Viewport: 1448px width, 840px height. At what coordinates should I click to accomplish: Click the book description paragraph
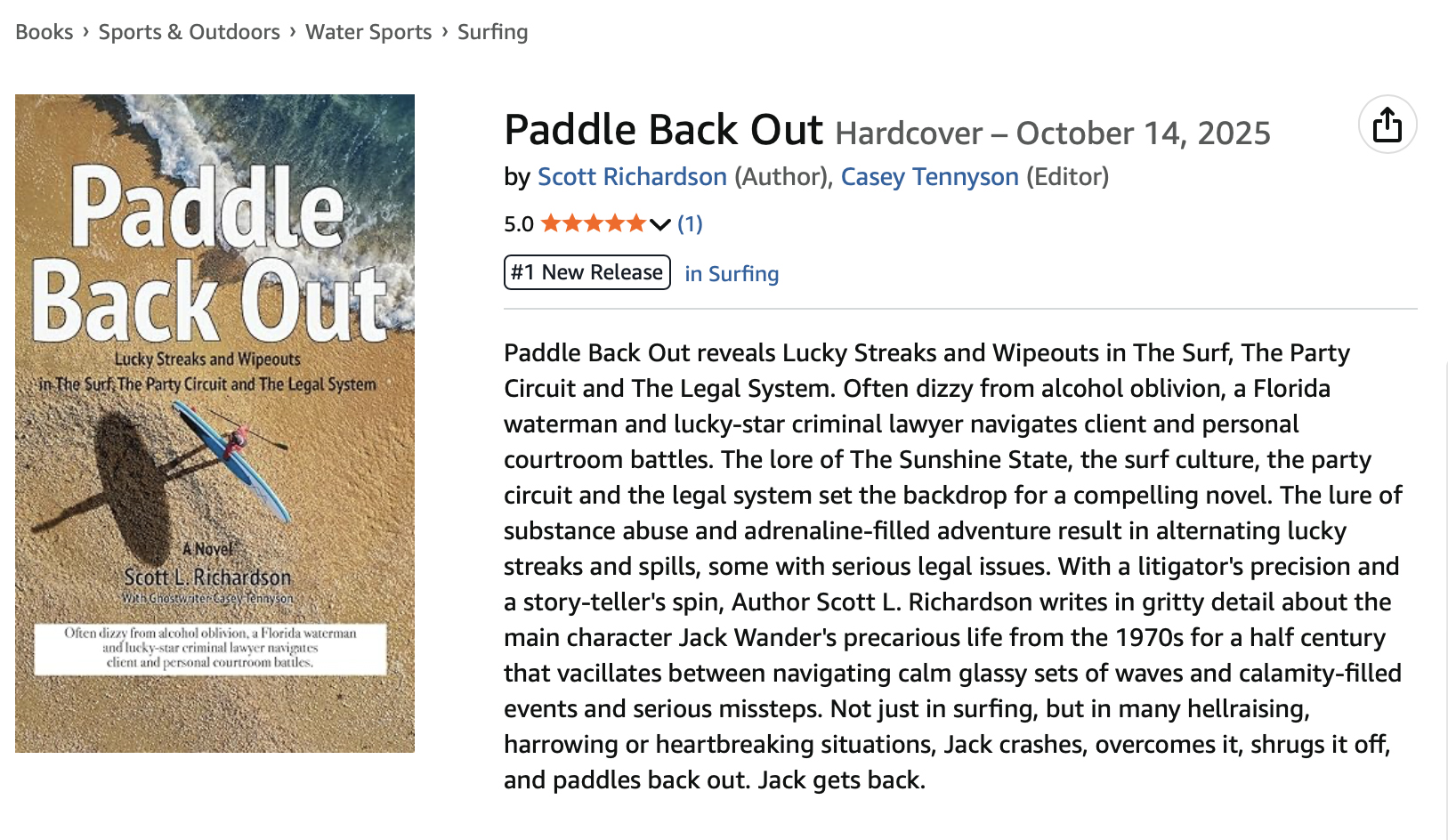point(952,566)
